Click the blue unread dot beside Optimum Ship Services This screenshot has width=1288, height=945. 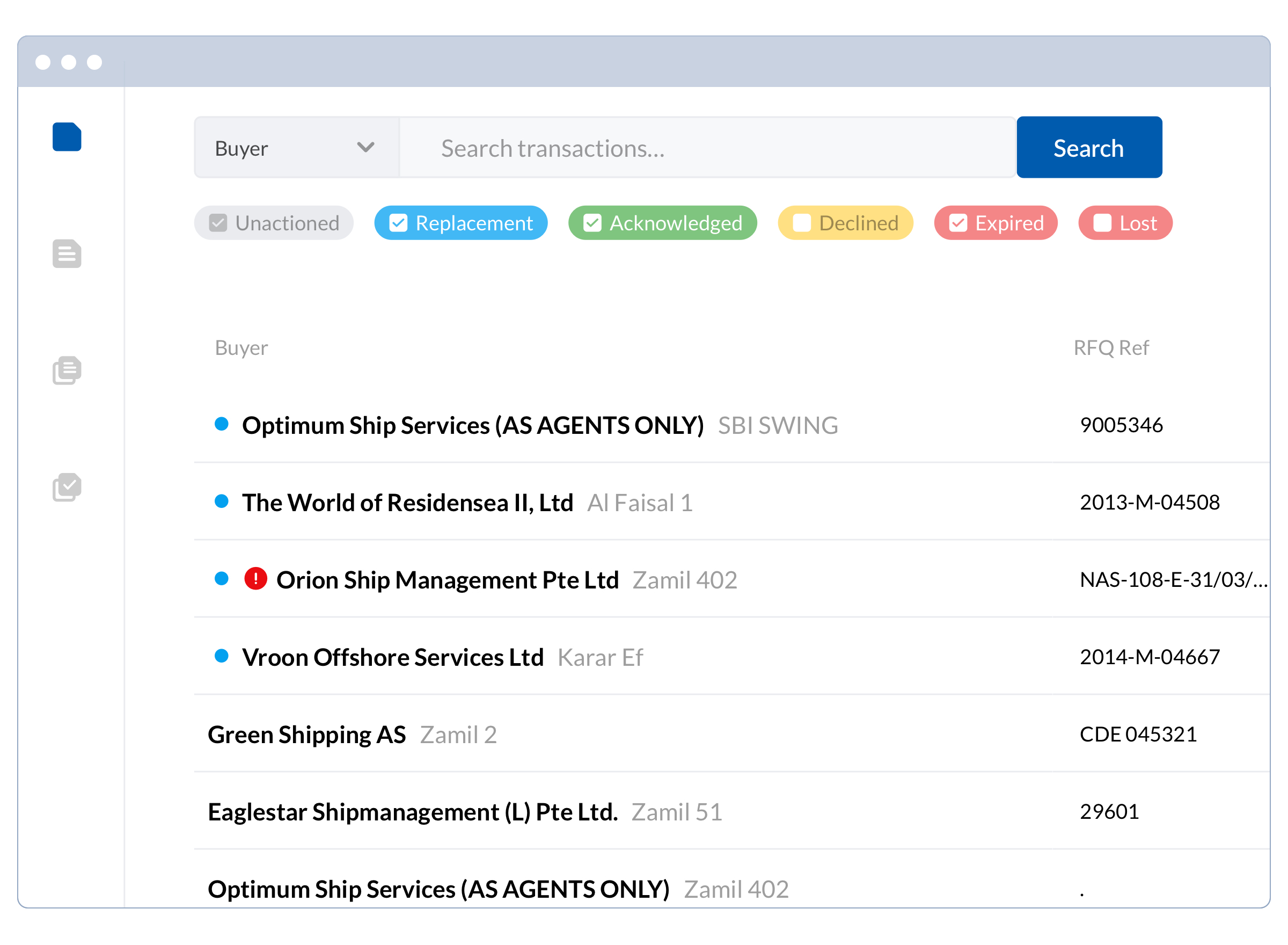tap(222, 425)
